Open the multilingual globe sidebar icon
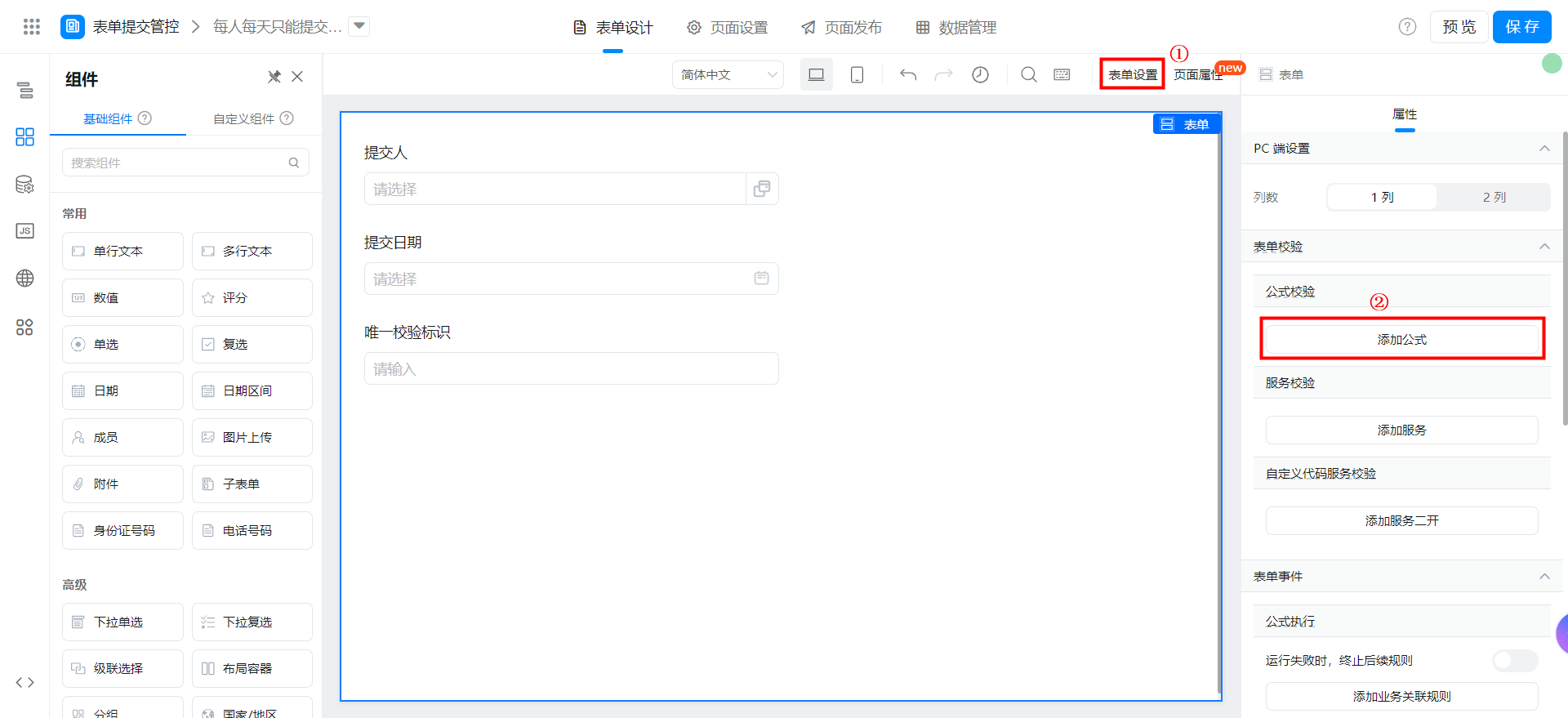1568x718 pixels. [x=25, y=278]
